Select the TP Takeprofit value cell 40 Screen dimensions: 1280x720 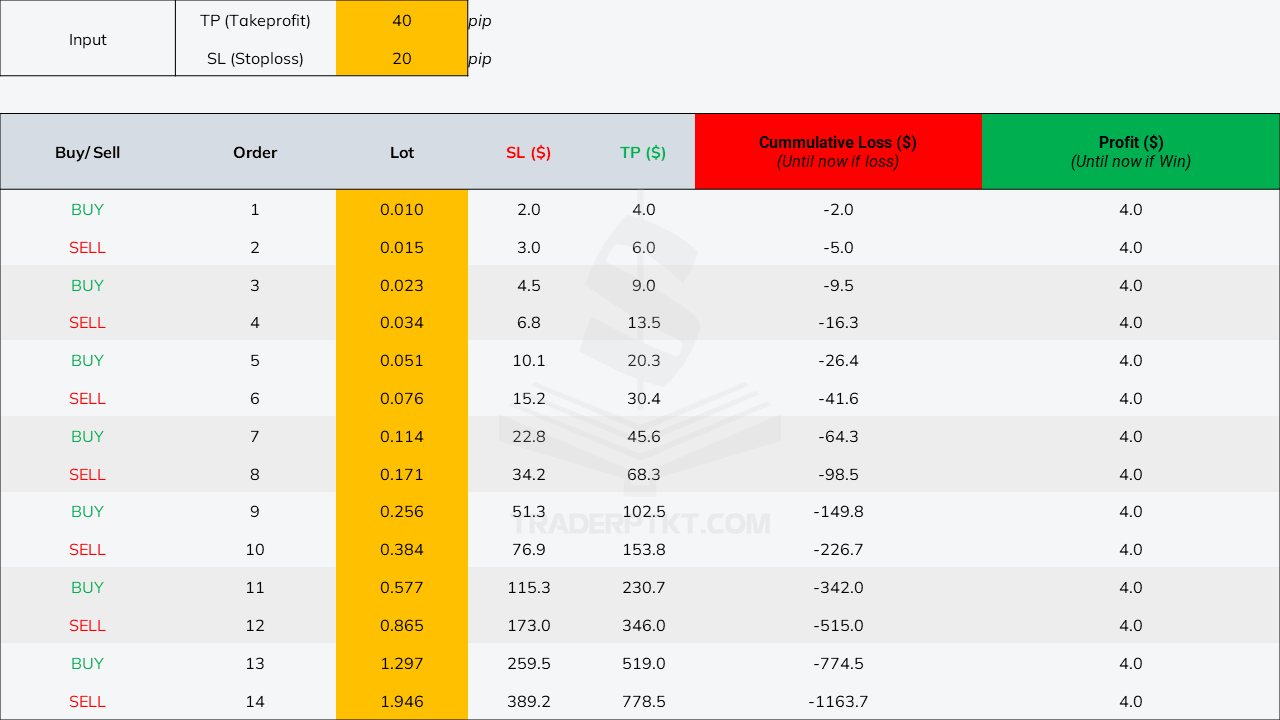pos(402,20)
